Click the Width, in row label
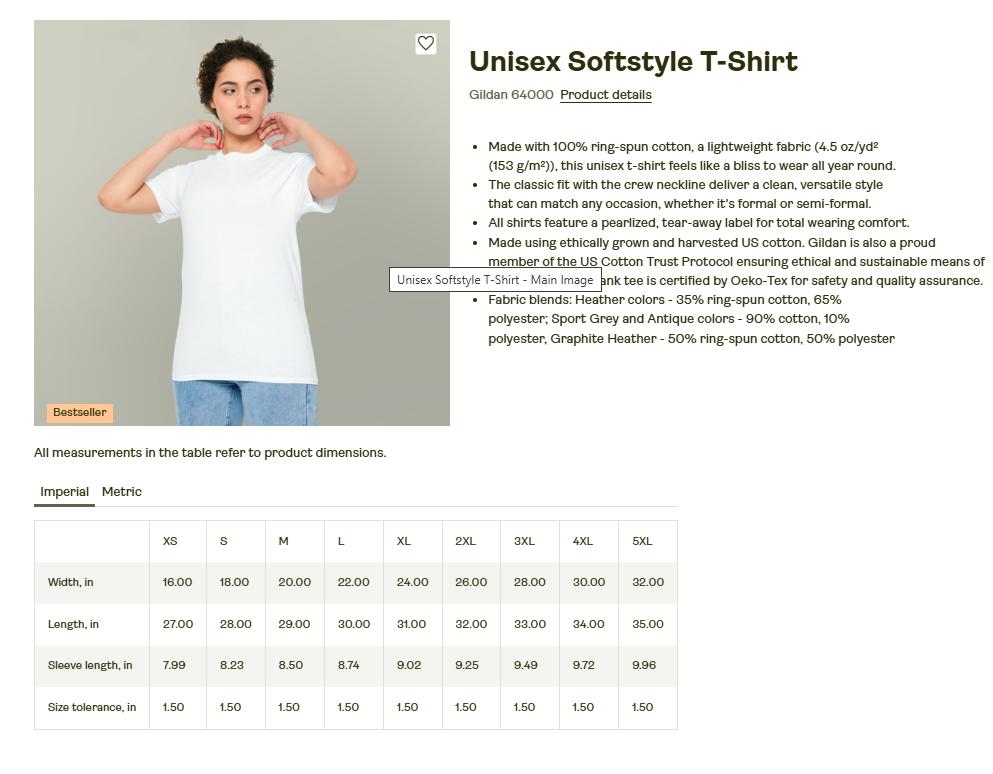The height and width of the screenshot is (774, 993). coord(70,582)
